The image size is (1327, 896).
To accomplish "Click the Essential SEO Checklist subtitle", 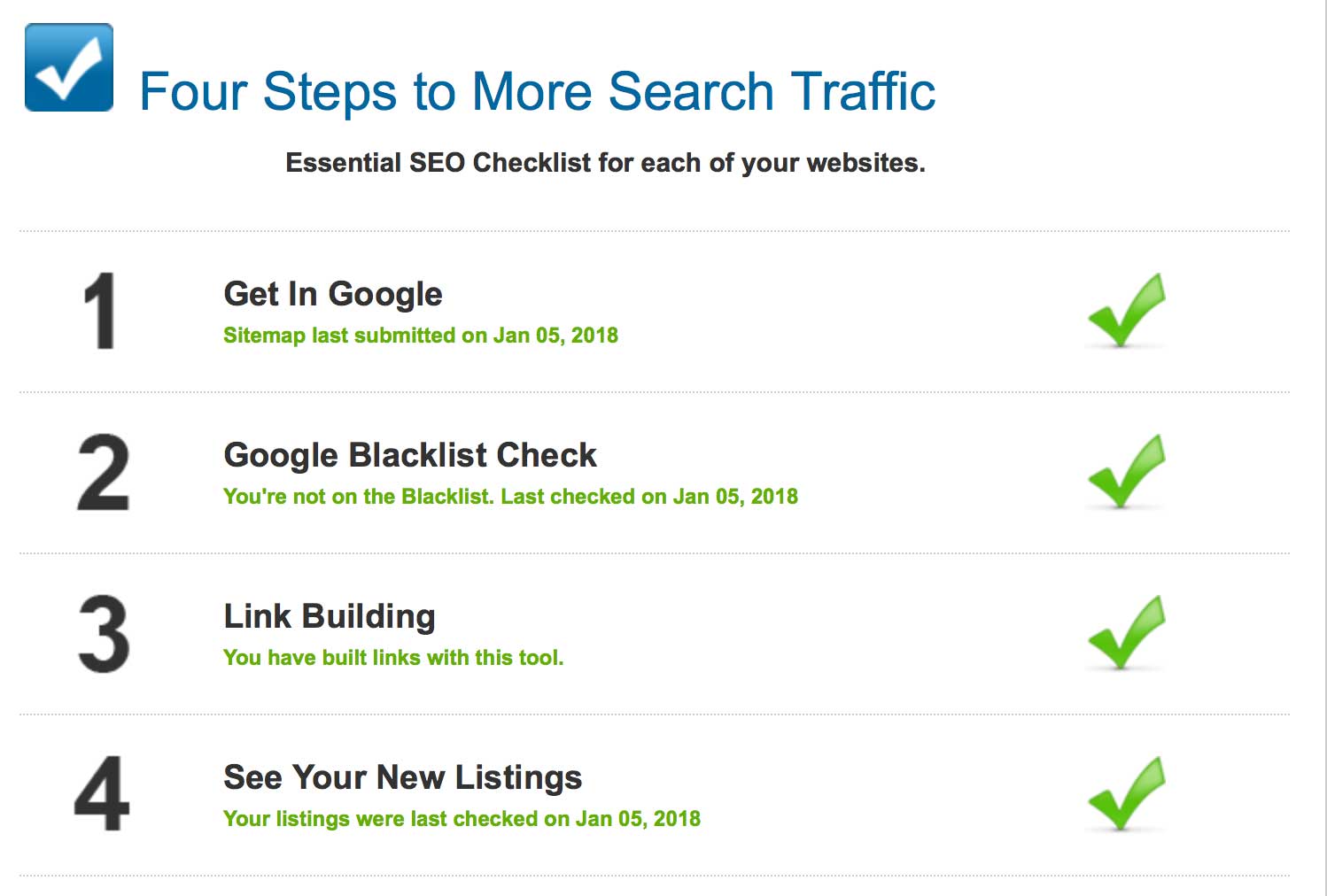I will click(605, 163).
